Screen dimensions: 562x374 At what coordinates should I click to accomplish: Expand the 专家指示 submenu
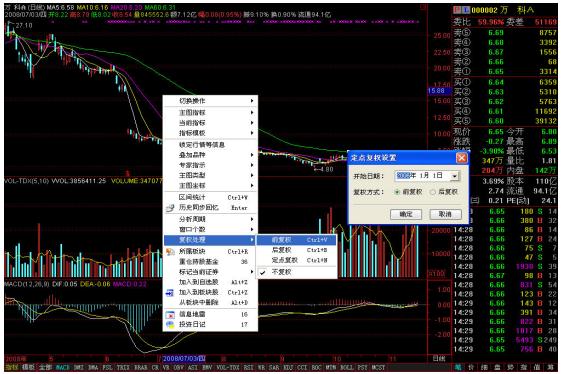click(210, 165)
